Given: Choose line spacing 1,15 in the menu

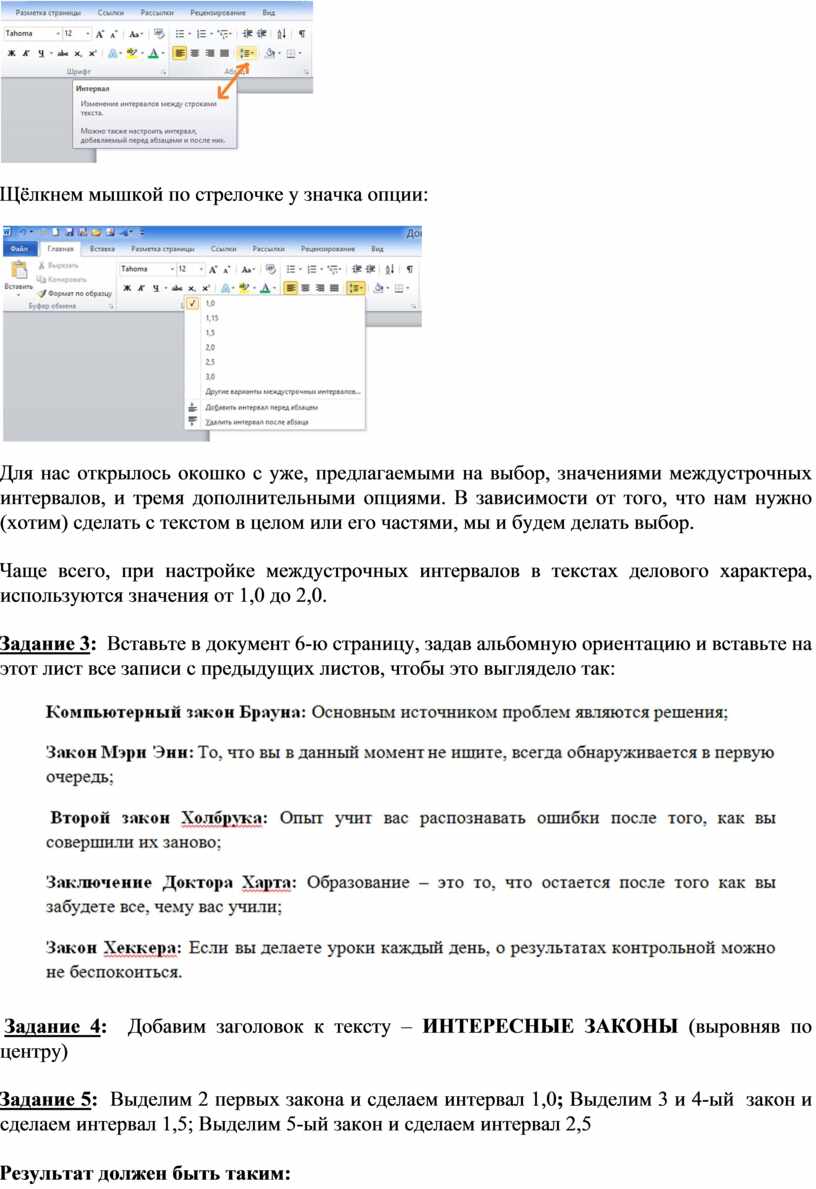Looking at the screenshot, I should pos(212,318).
